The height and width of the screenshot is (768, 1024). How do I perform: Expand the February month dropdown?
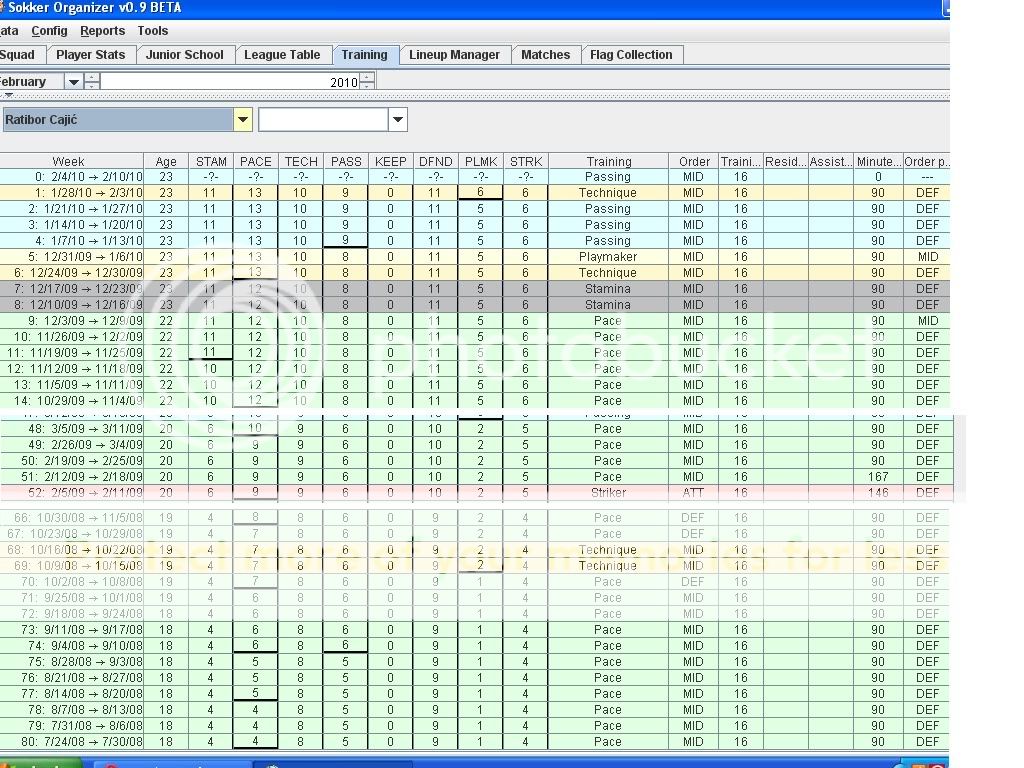click(73, 82)
